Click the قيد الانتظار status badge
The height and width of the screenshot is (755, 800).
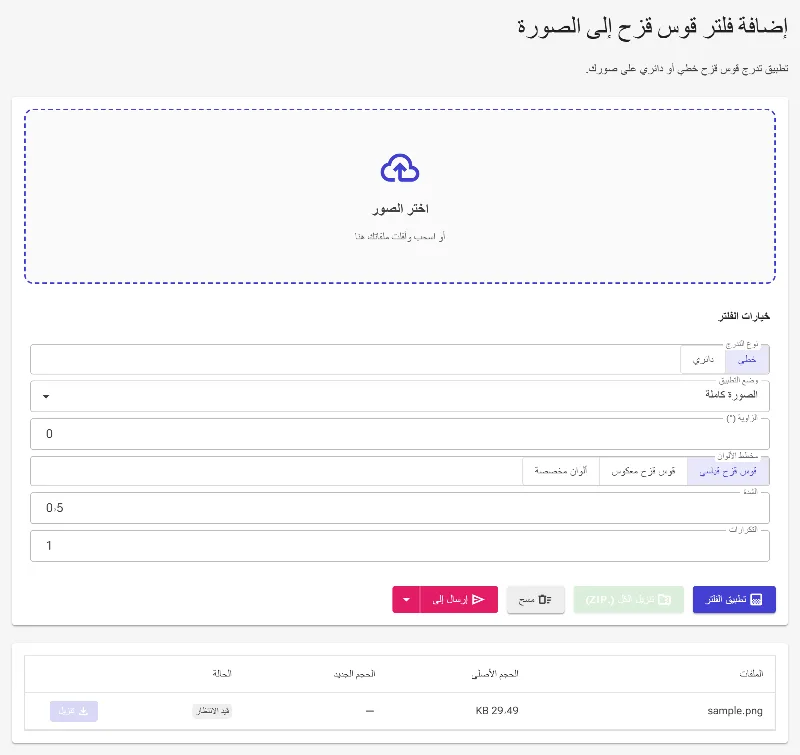tap(212, 711)
